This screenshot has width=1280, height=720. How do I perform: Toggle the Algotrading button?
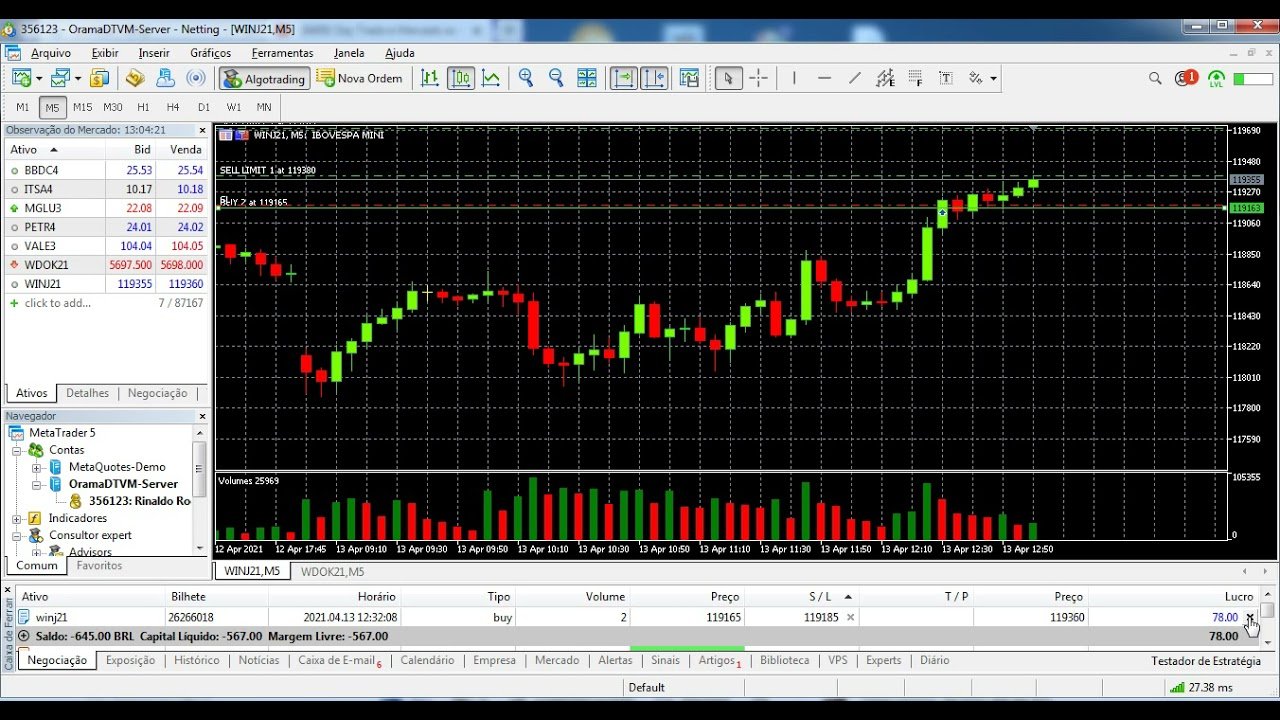(263, 78)
